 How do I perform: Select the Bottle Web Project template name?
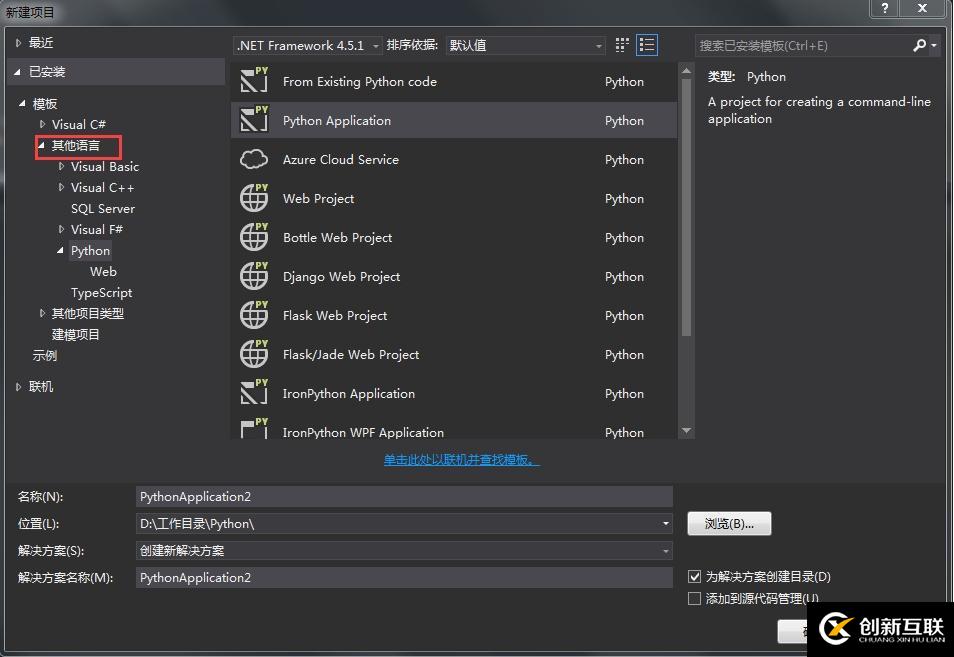(x=338, y=237)
